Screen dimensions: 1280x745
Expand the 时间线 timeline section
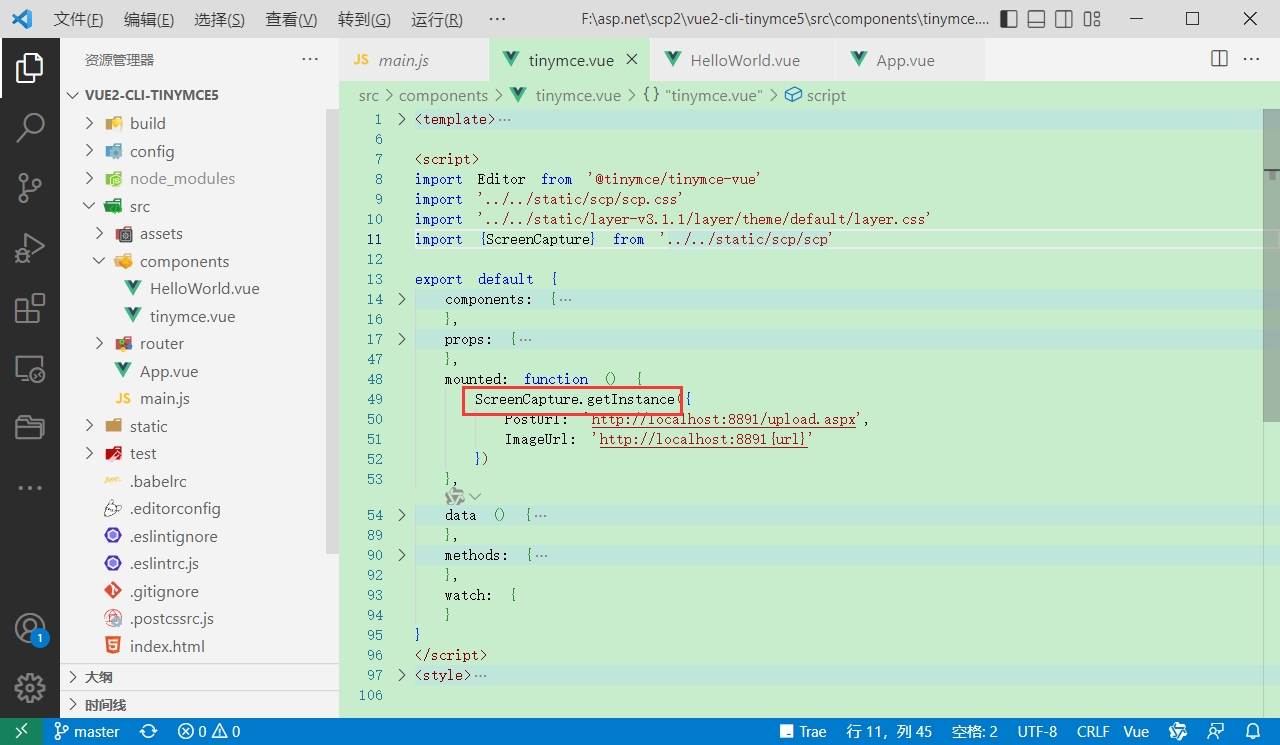click(x=199, y=704)
